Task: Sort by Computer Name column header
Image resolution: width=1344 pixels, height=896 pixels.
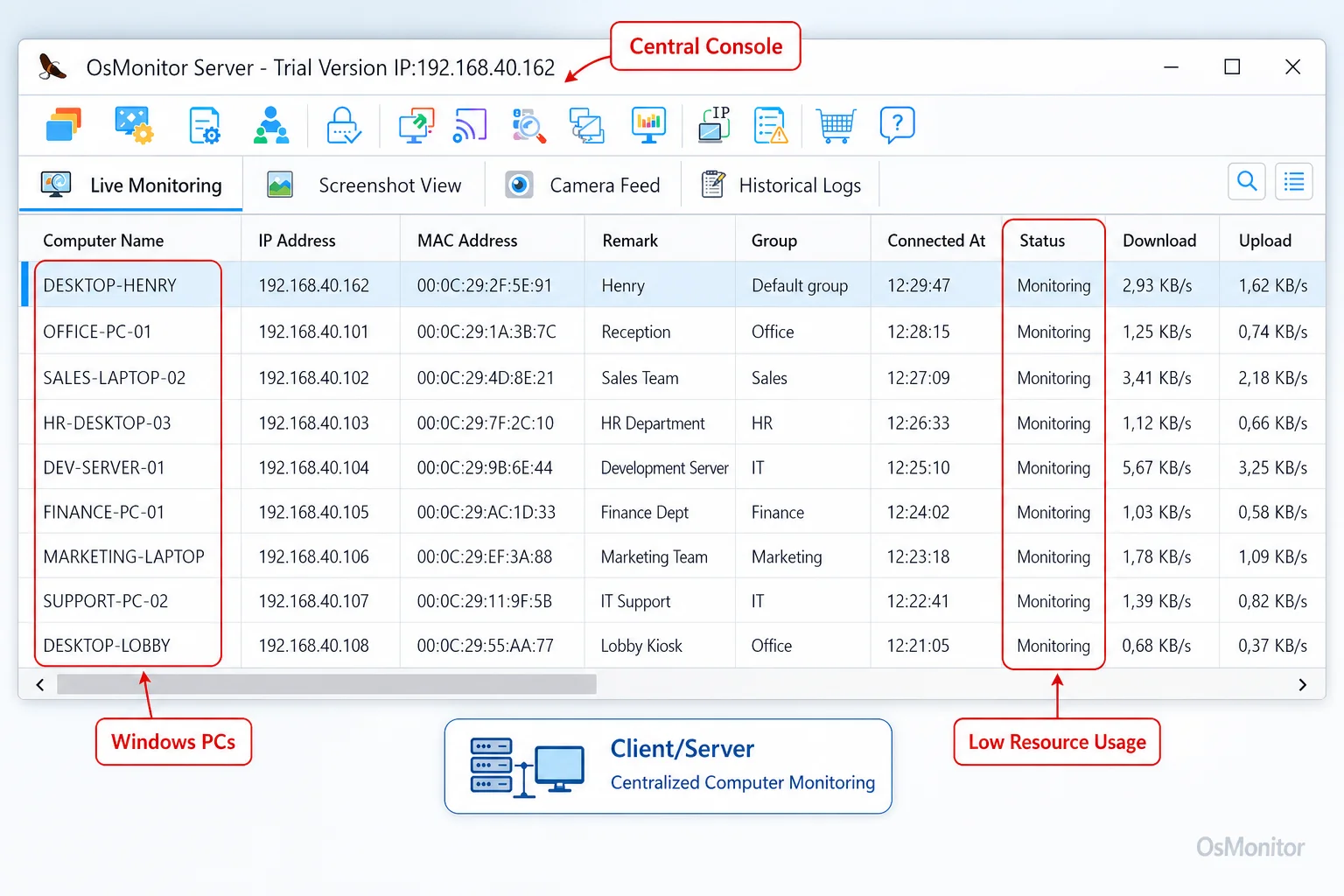Action: 103,241
